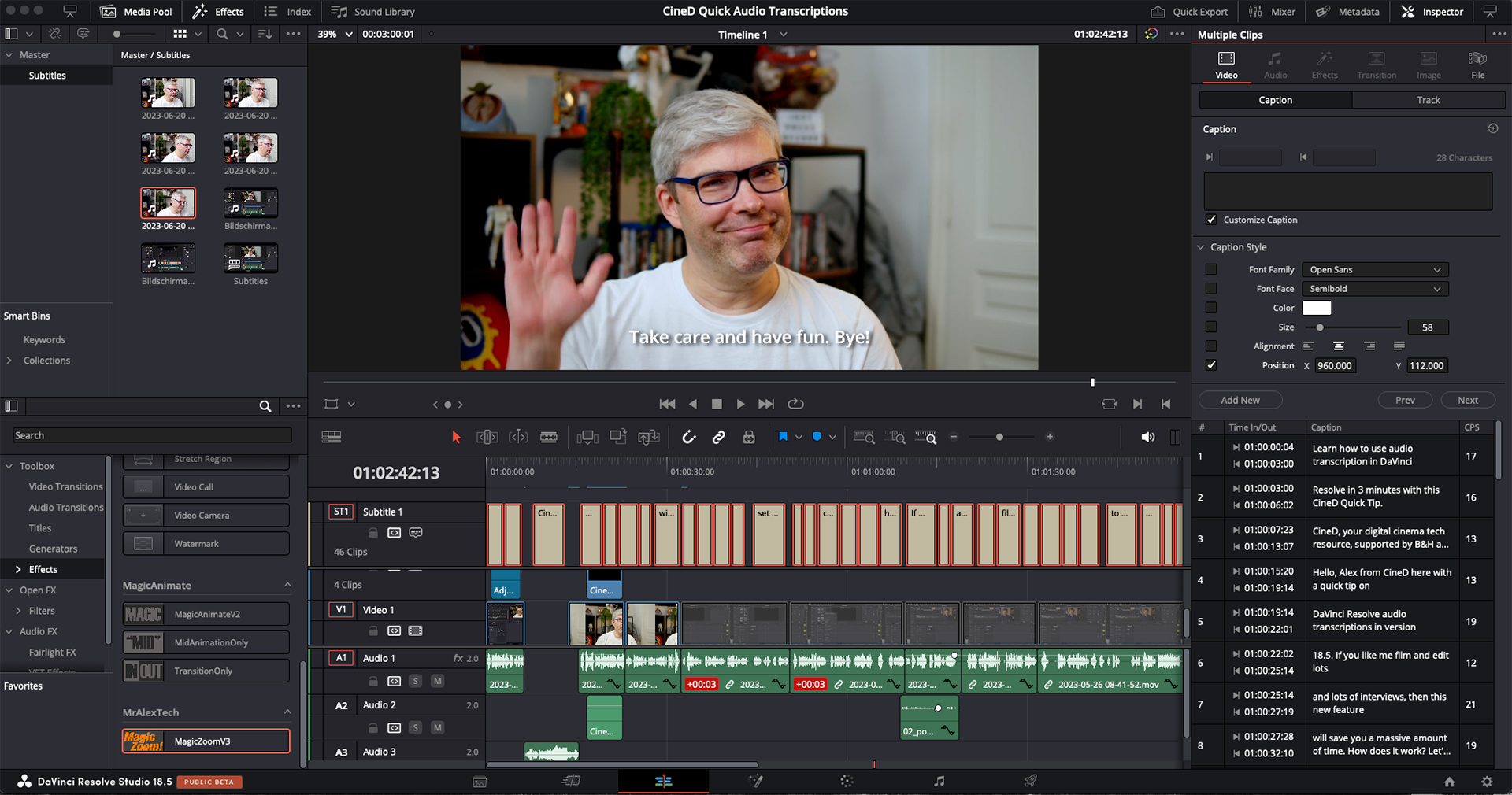The height and width of the screenshot is (795, 1512).
Task: Open the Metadata panel
Action: pyautogui.click(x=1348, y=12)
